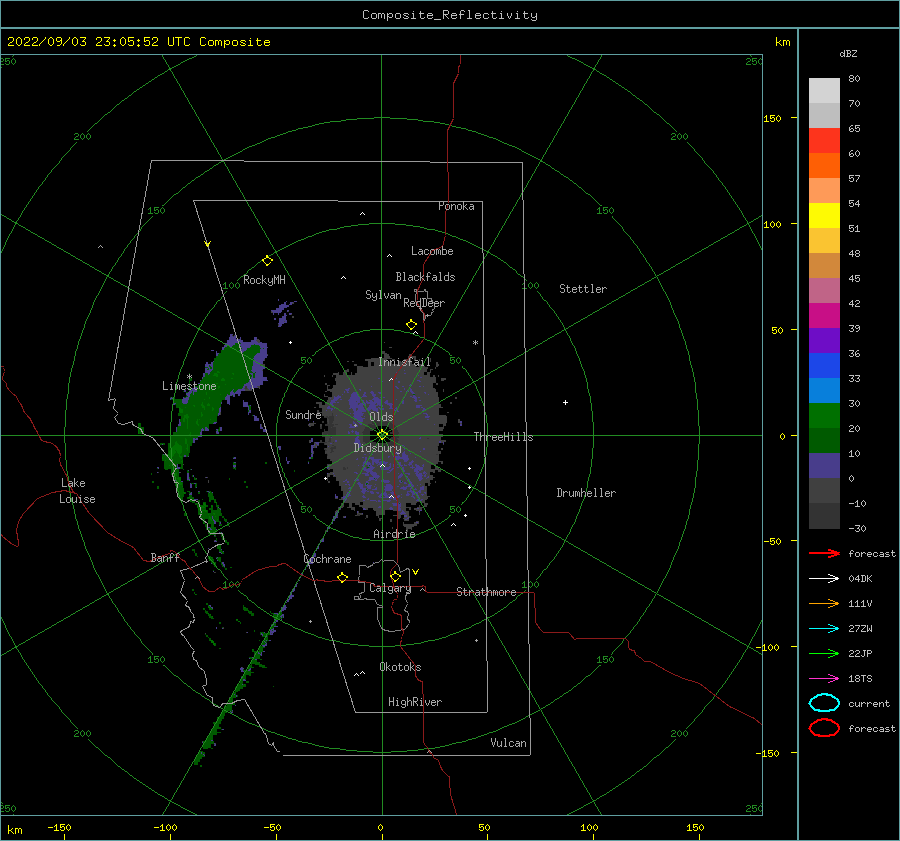
Task: Click the Banff label on the map
Action: (x=165, y=557)
